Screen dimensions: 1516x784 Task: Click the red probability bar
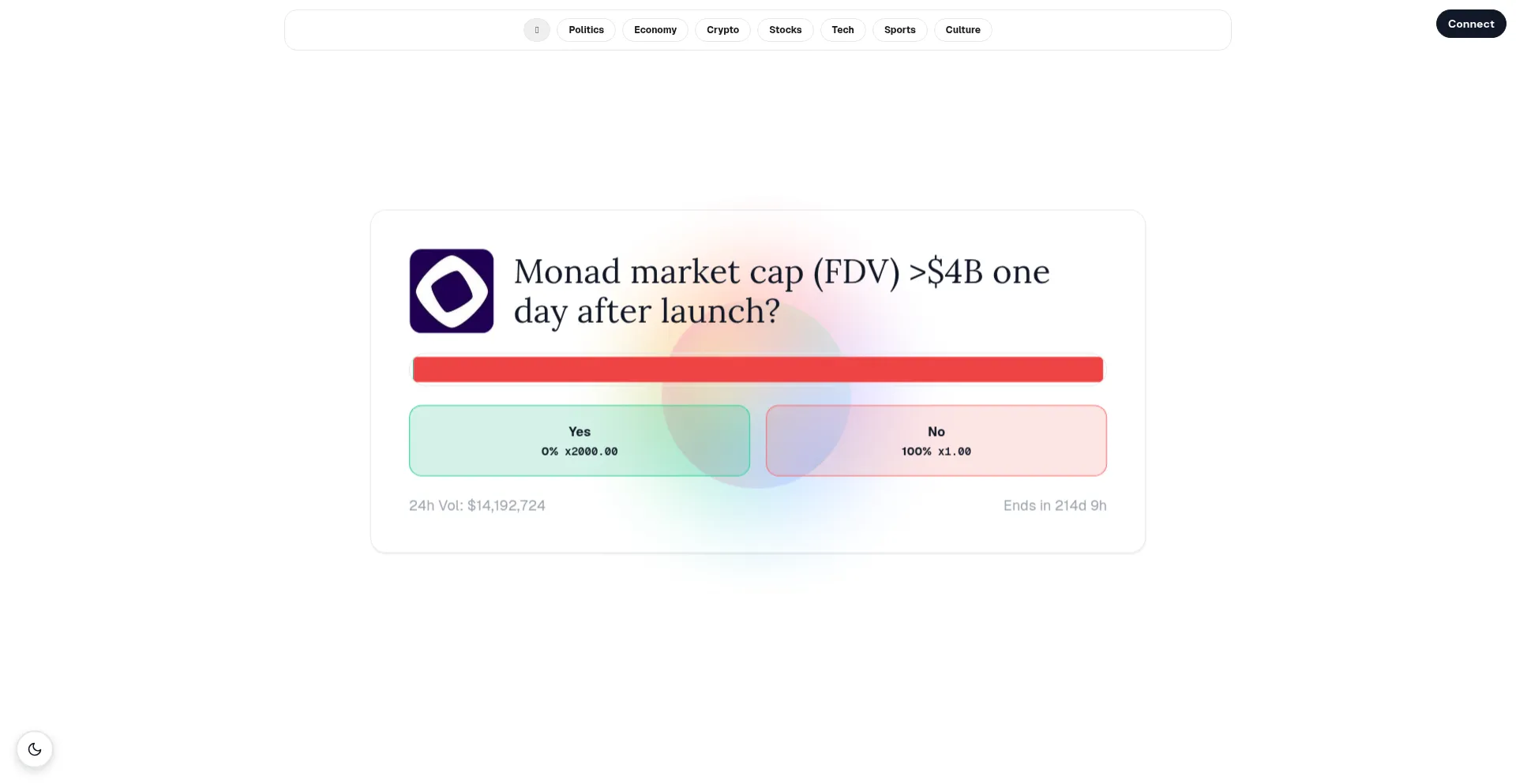[x=757, y=369]
